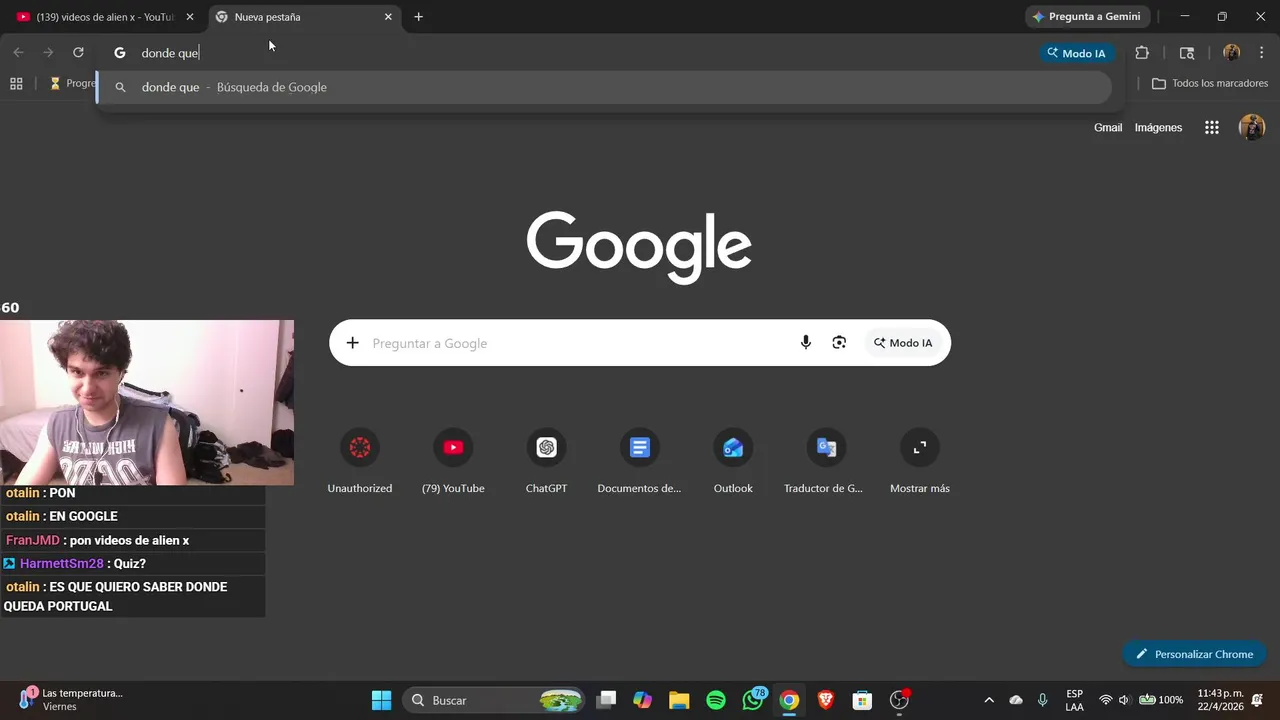Open the Extensions puzzle icon
The height and width of the screenshot is (720, 1280).
tap(1142, 53)
